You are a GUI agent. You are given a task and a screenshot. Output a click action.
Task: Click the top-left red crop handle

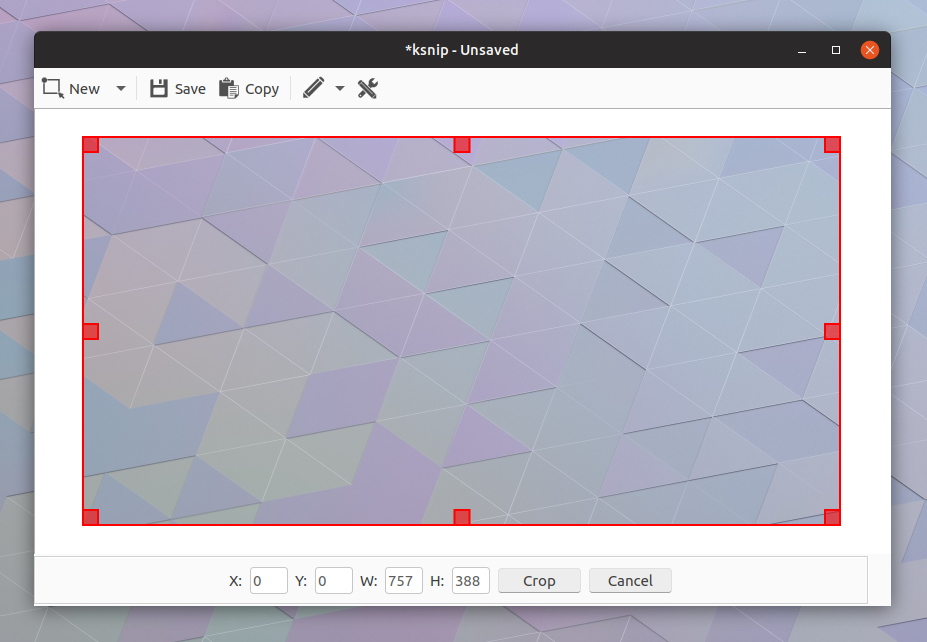tap(91, 144)
